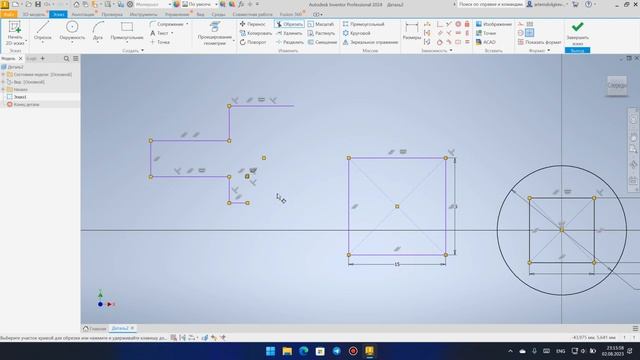
Task: Select the Поворот (Rotate) command
Action: coord(253,42)
